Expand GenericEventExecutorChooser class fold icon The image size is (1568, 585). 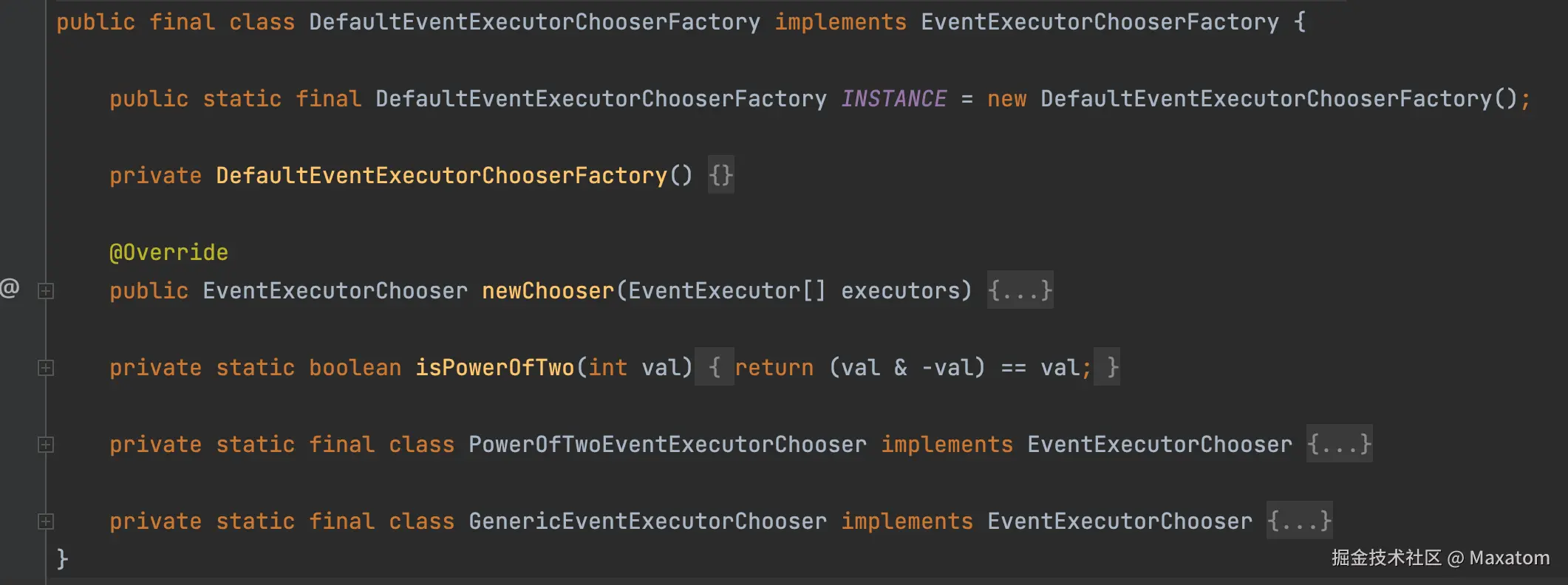point(46,521)
